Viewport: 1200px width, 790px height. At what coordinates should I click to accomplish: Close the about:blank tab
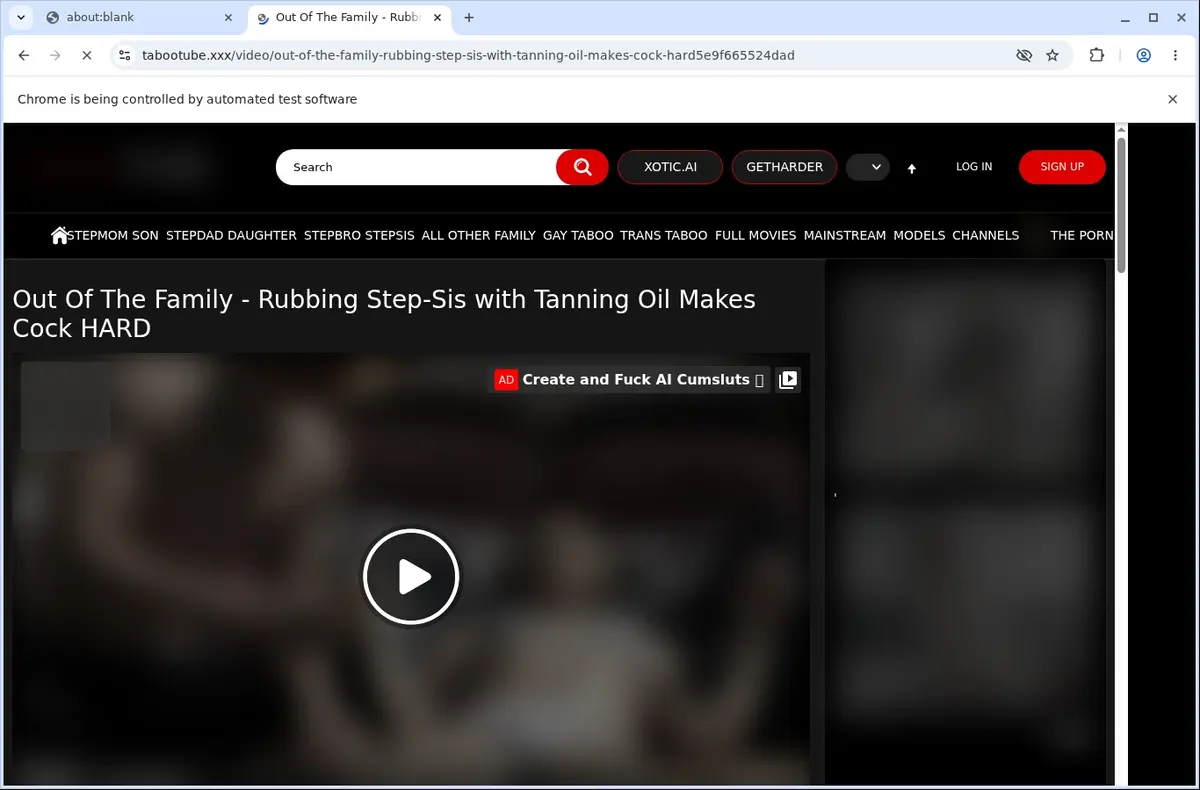[228, 17]
